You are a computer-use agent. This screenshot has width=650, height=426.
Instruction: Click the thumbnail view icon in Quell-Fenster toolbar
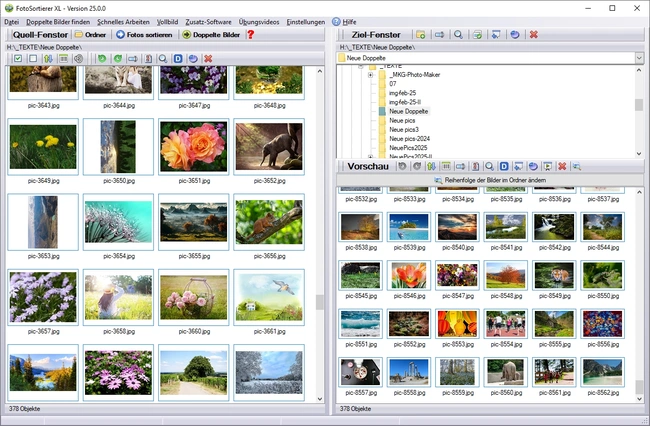[x=63, y=58]
